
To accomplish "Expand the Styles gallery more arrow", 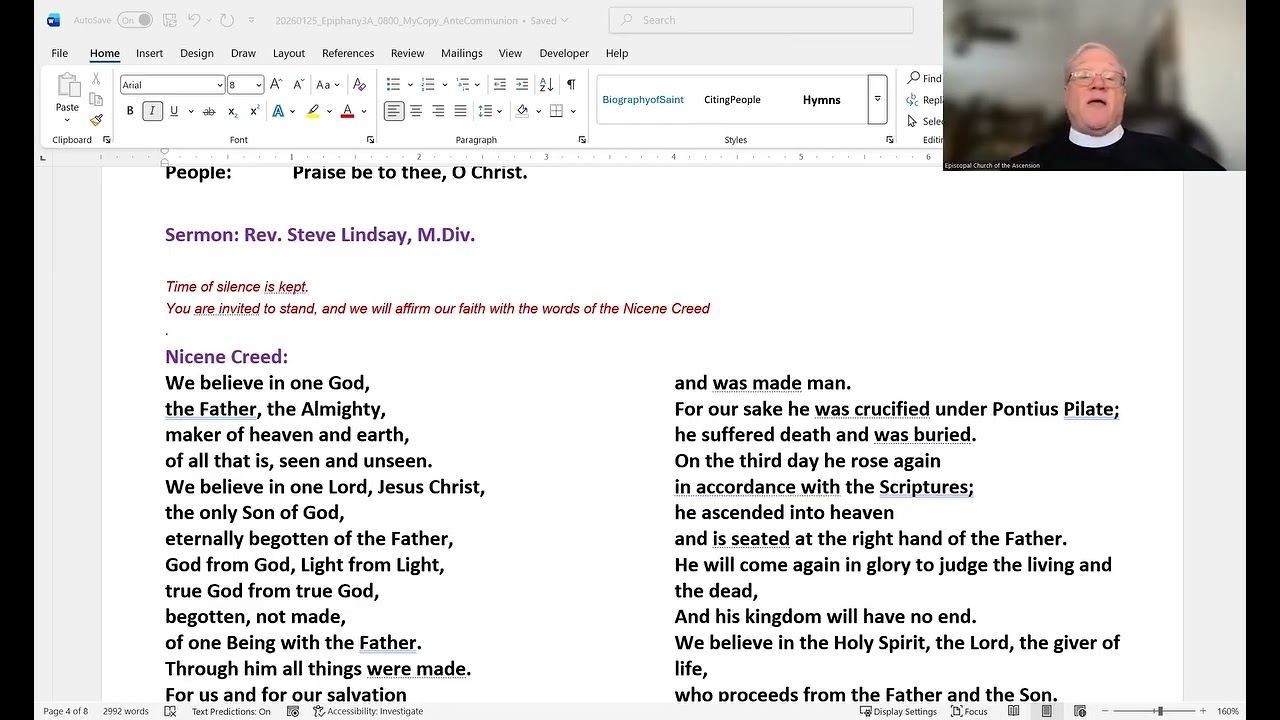I will tap(877, 100).
